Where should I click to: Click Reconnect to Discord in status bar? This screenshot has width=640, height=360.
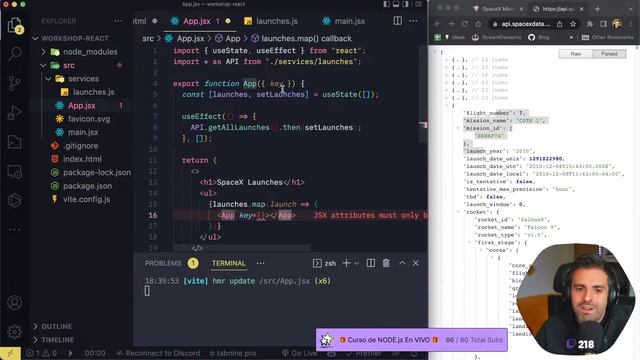point(158,353)
